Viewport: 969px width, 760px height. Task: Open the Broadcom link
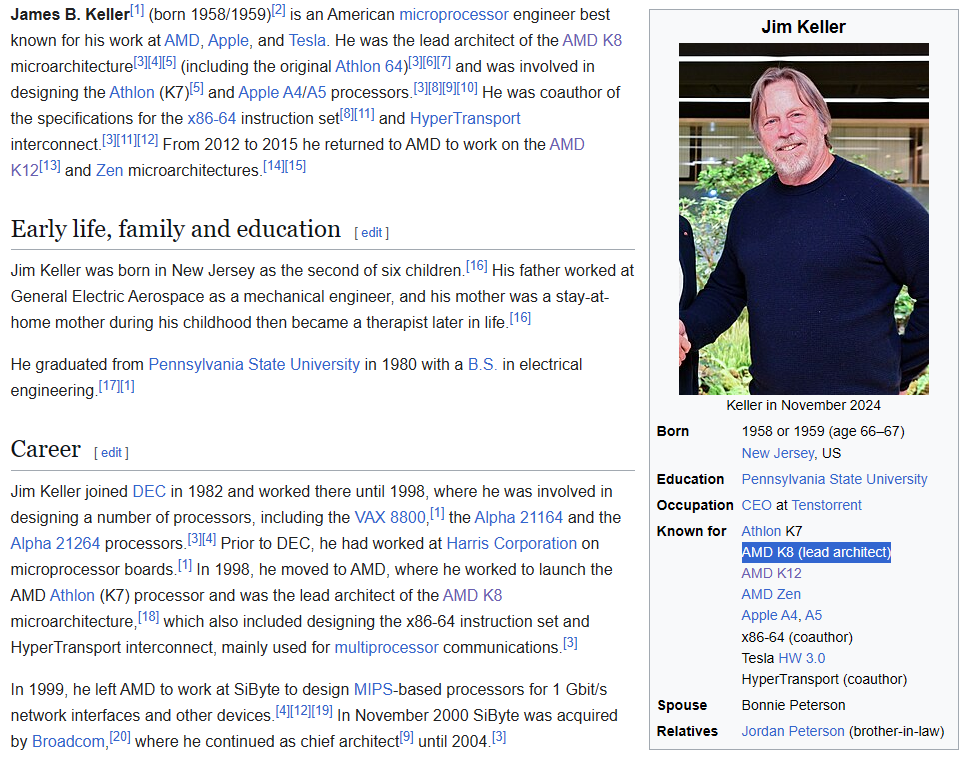point(68,741)
